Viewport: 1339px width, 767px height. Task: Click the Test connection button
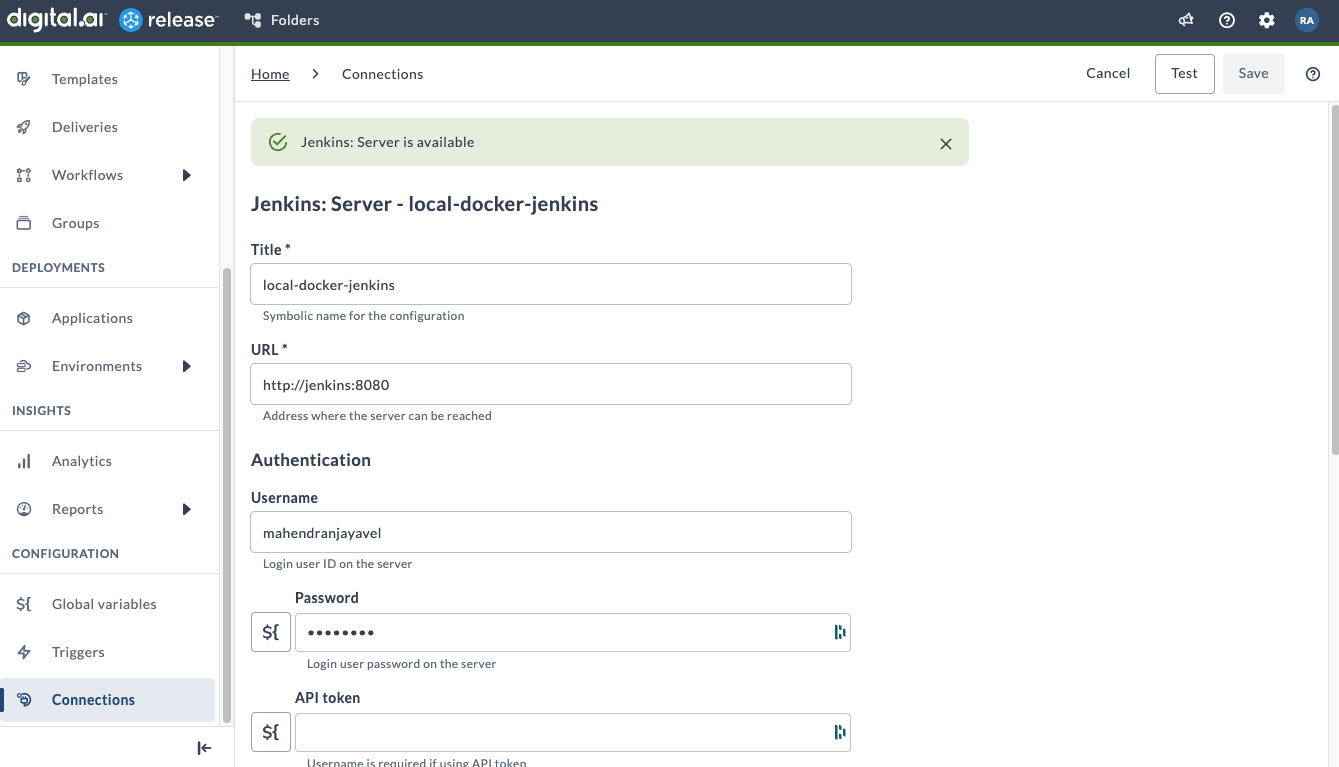tap(1184, 74)
